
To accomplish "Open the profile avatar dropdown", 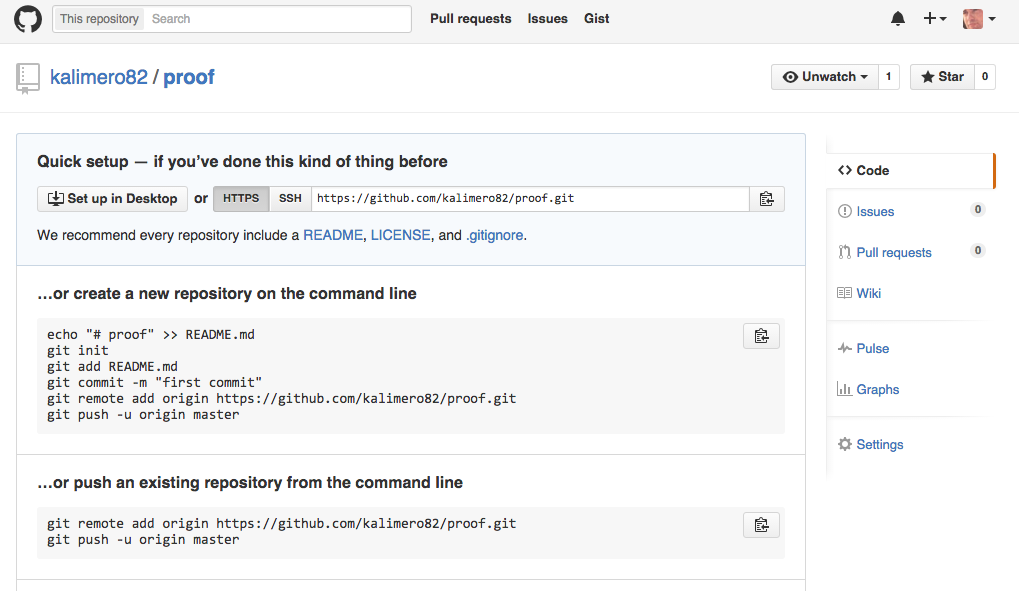I will tap(975, 18).
